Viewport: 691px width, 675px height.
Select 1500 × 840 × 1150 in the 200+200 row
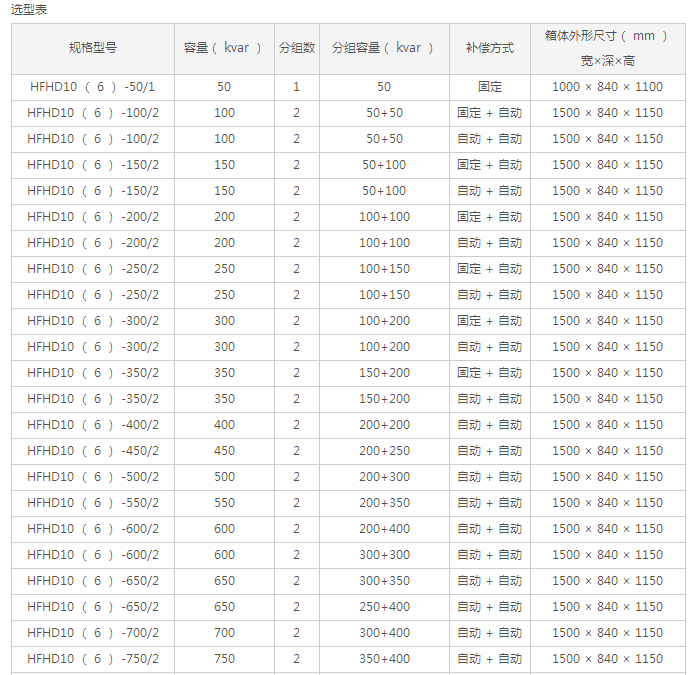click(x=607, y=425)
